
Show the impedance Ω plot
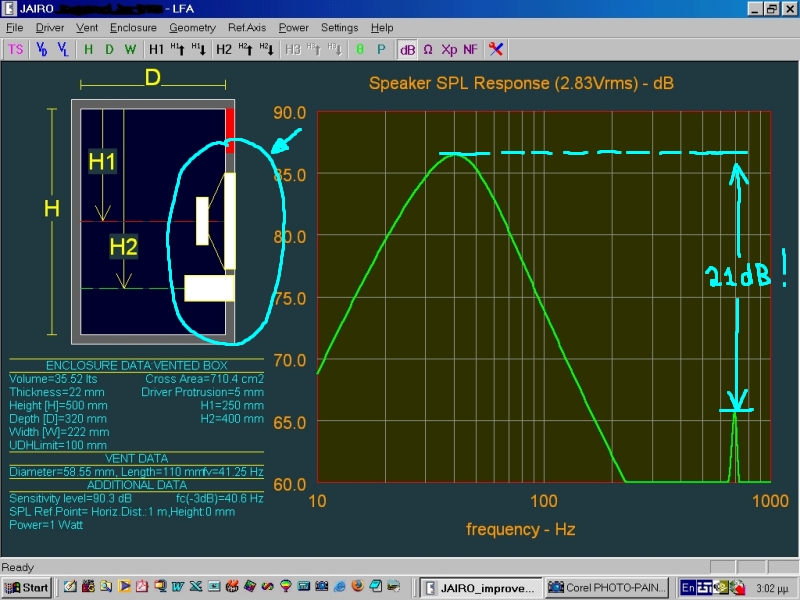[428, 49]
